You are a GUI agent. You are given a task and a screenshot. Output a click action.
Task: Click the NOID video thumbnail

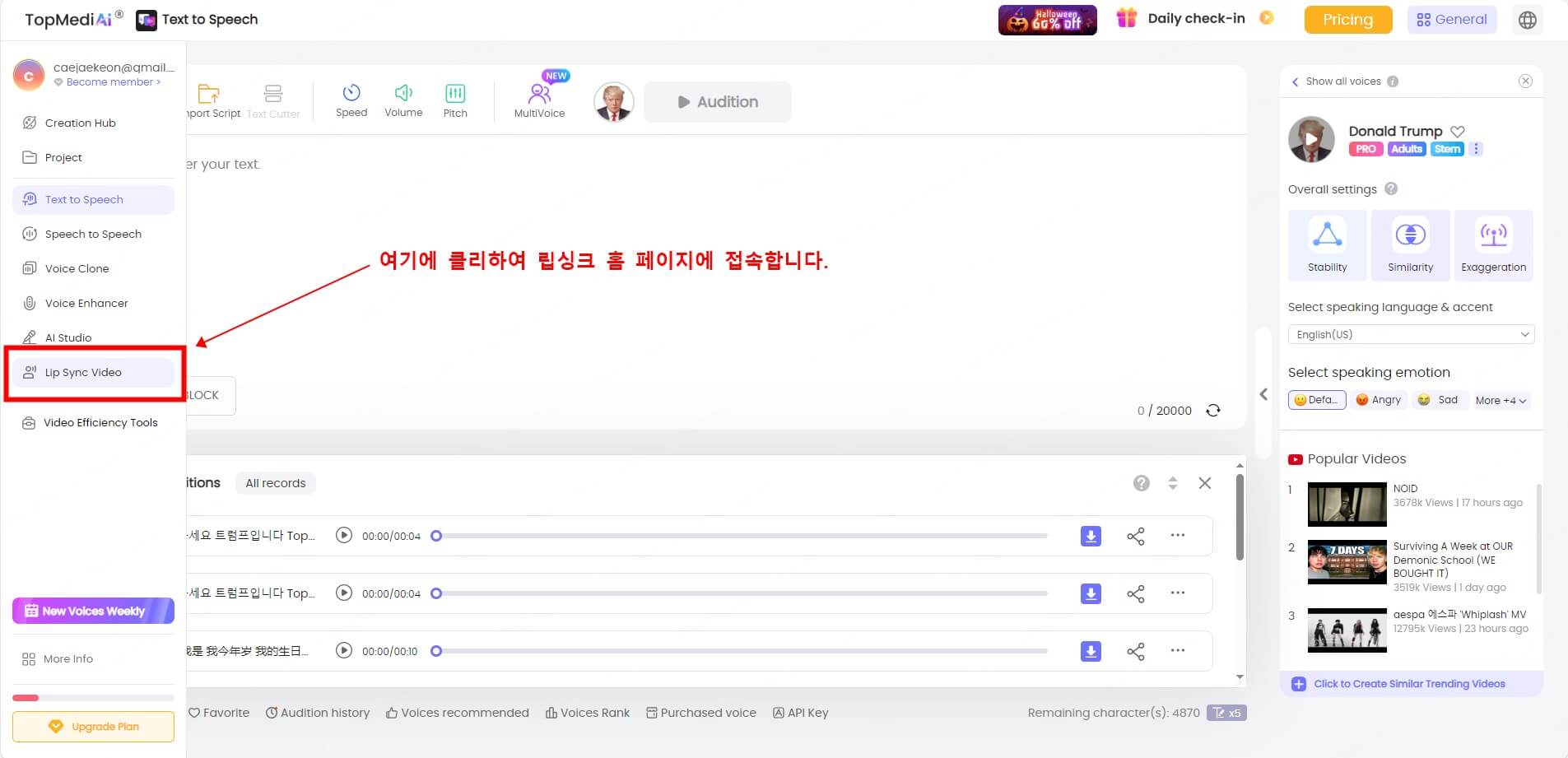pyautogui.click(x=1347, y=504)
